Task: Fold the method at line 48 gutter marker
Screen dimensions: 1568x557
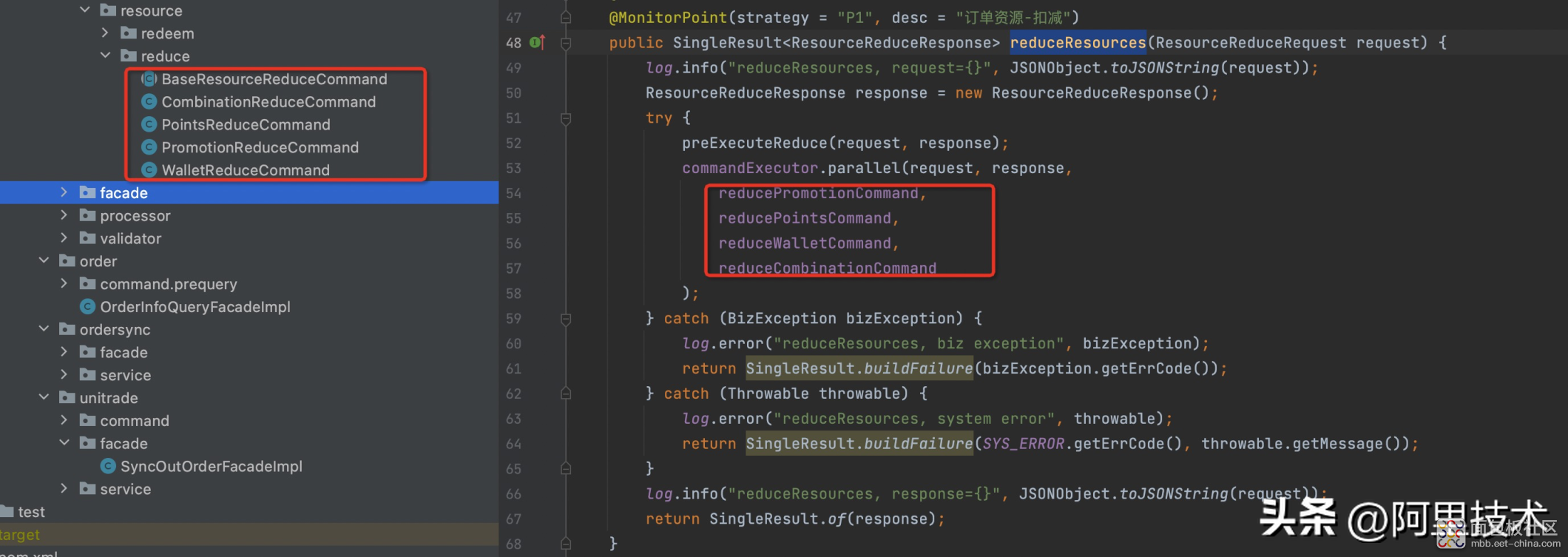Action: [566, 43]
